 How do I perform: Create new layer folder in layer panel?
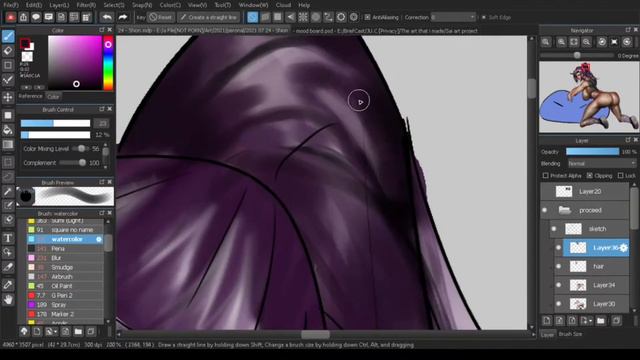(x=600, y=321)
